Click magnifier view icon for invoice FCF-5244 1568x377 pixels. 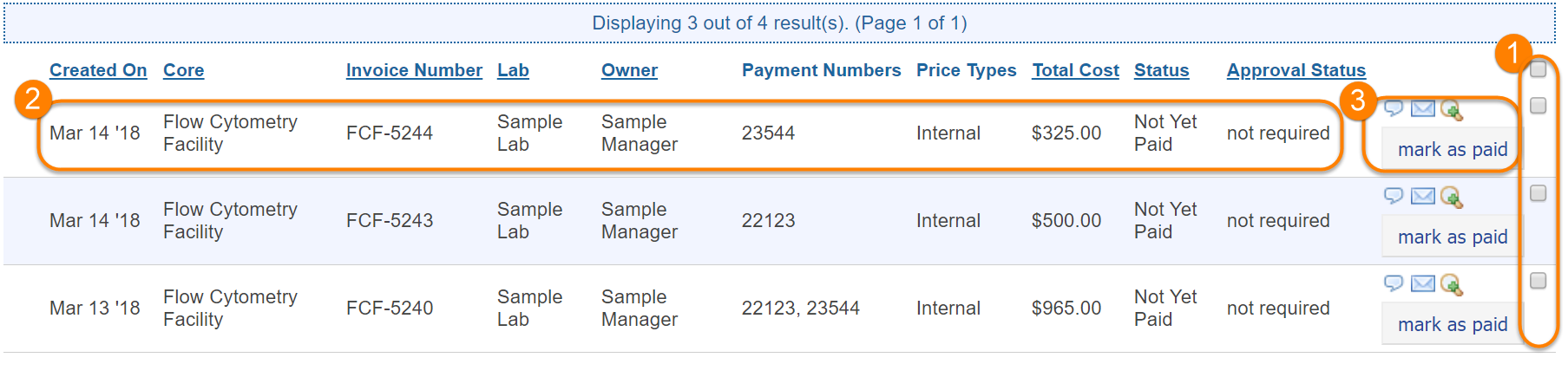(1451, 110)
